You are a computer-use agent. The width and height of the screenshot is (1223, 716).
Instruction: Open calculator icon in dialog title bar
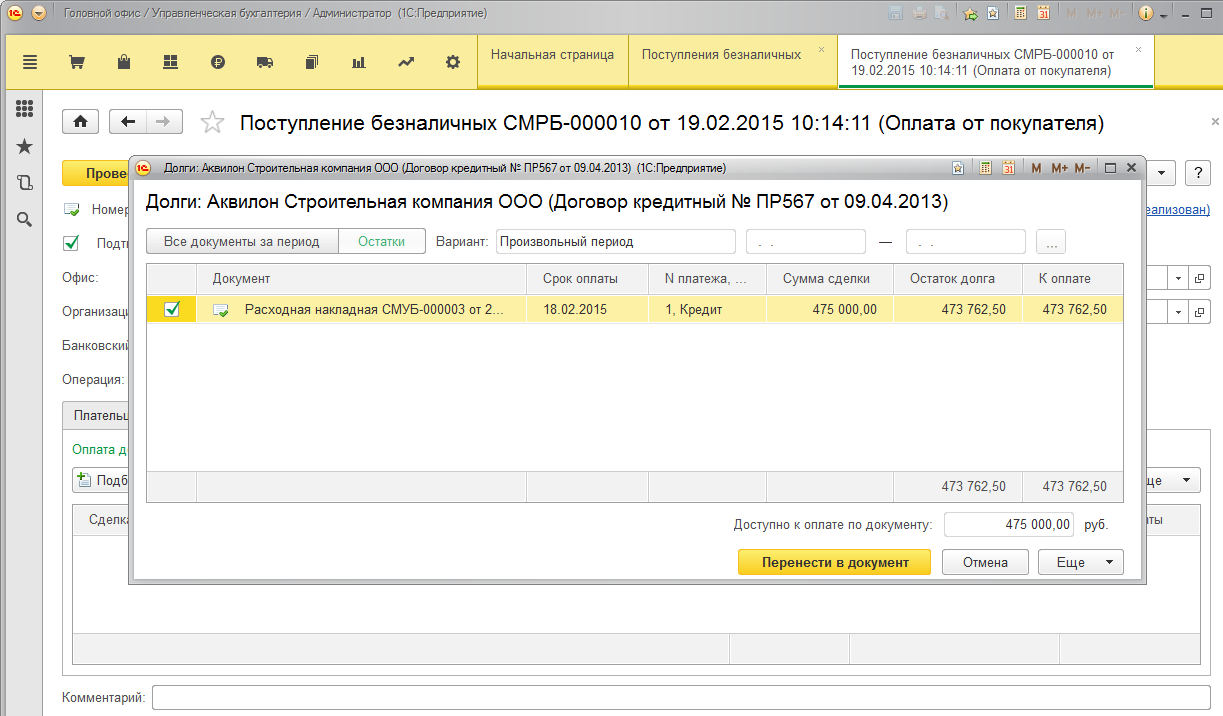coord(986,168)
